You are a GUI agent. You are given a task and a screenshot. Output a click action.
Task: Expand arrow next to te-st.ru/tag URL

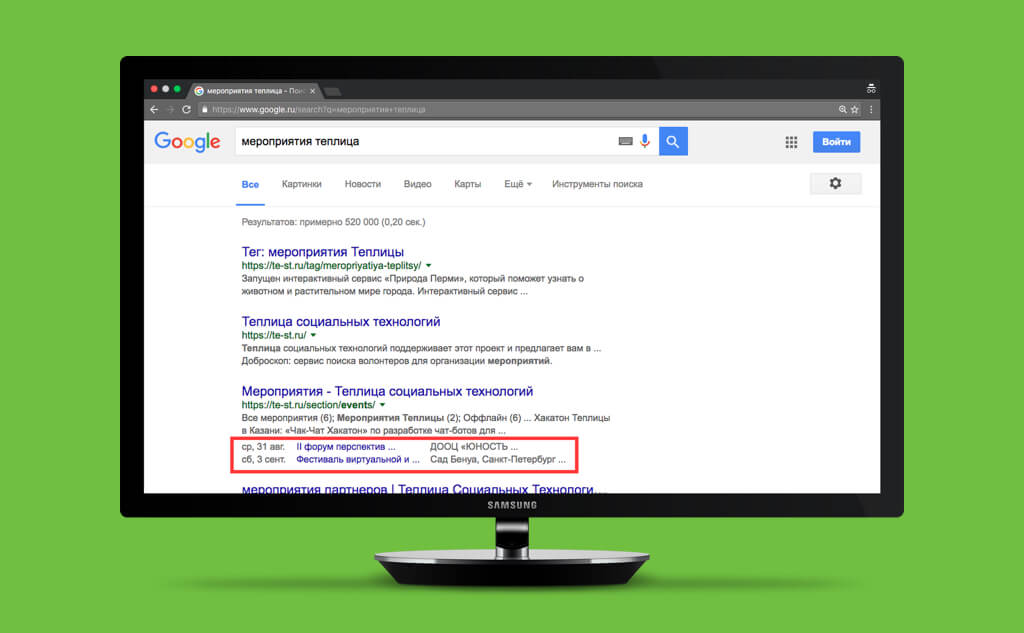(x=428, y=266)
